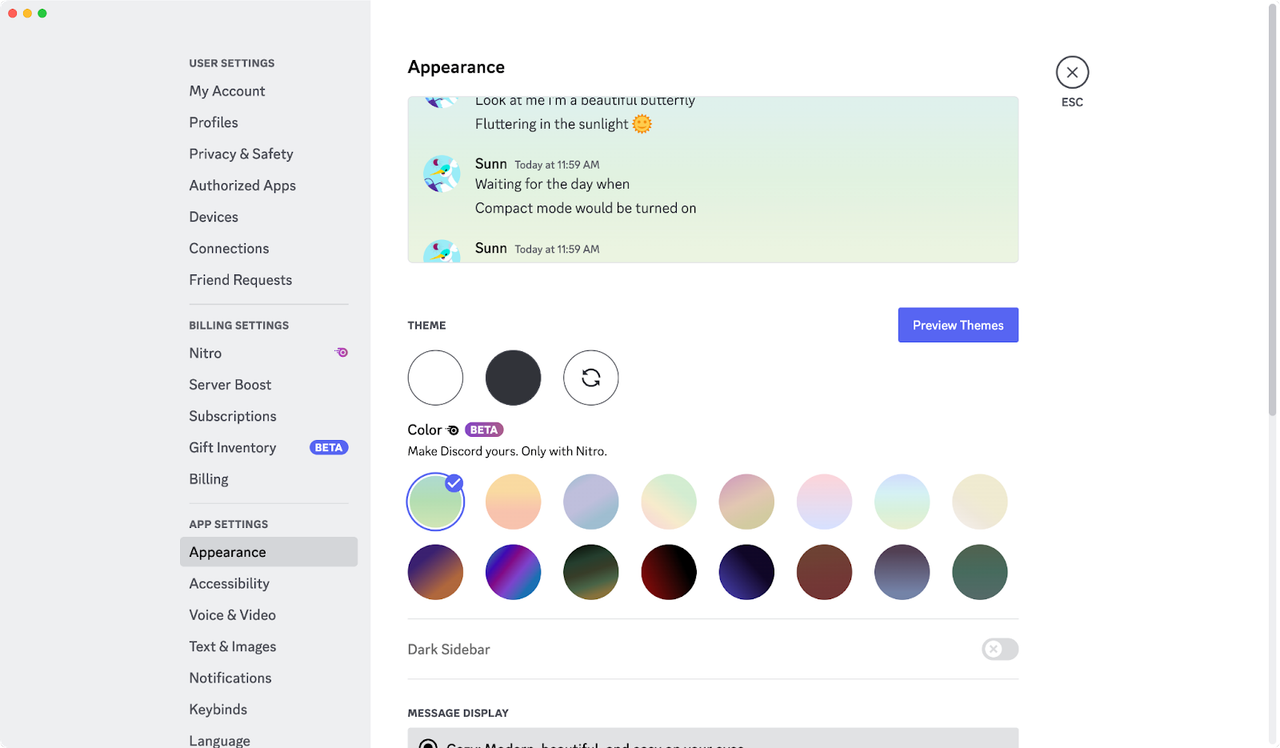Go to Voice & Video settings
The height and width of the screenshot is (748, 1280).
point(232,615)
